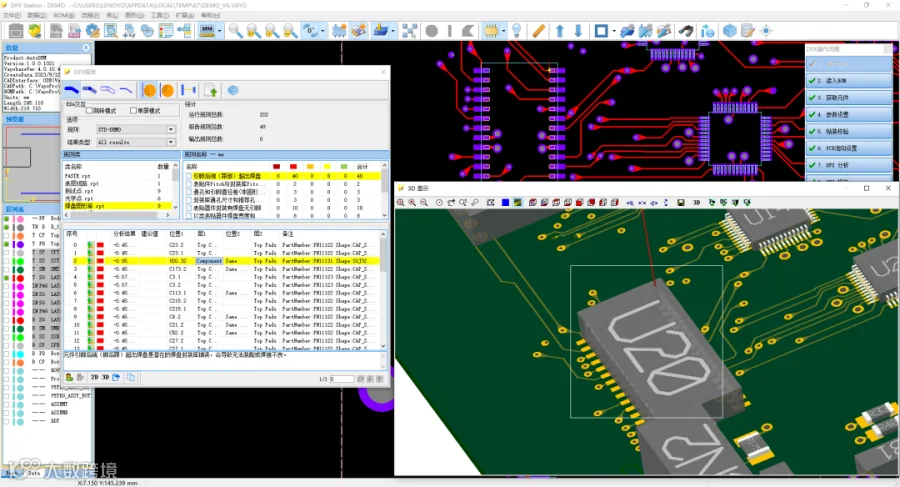Viewport: 900px width, 487px height.
Task: Click the lightbulb icon in main toolbar
Action: [517, 30]
